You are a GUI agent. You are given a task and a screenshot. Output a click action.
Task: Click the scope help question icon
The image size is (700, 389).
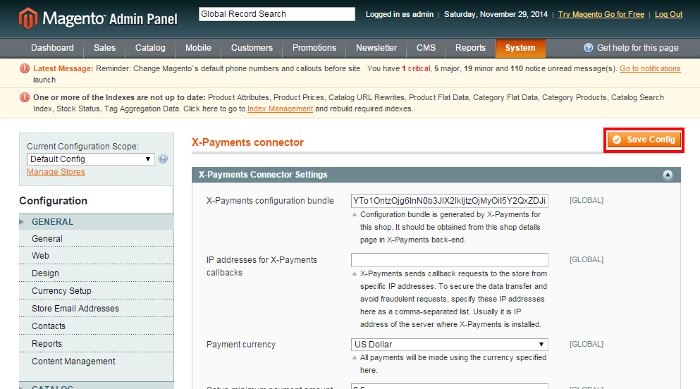point(163,159)
